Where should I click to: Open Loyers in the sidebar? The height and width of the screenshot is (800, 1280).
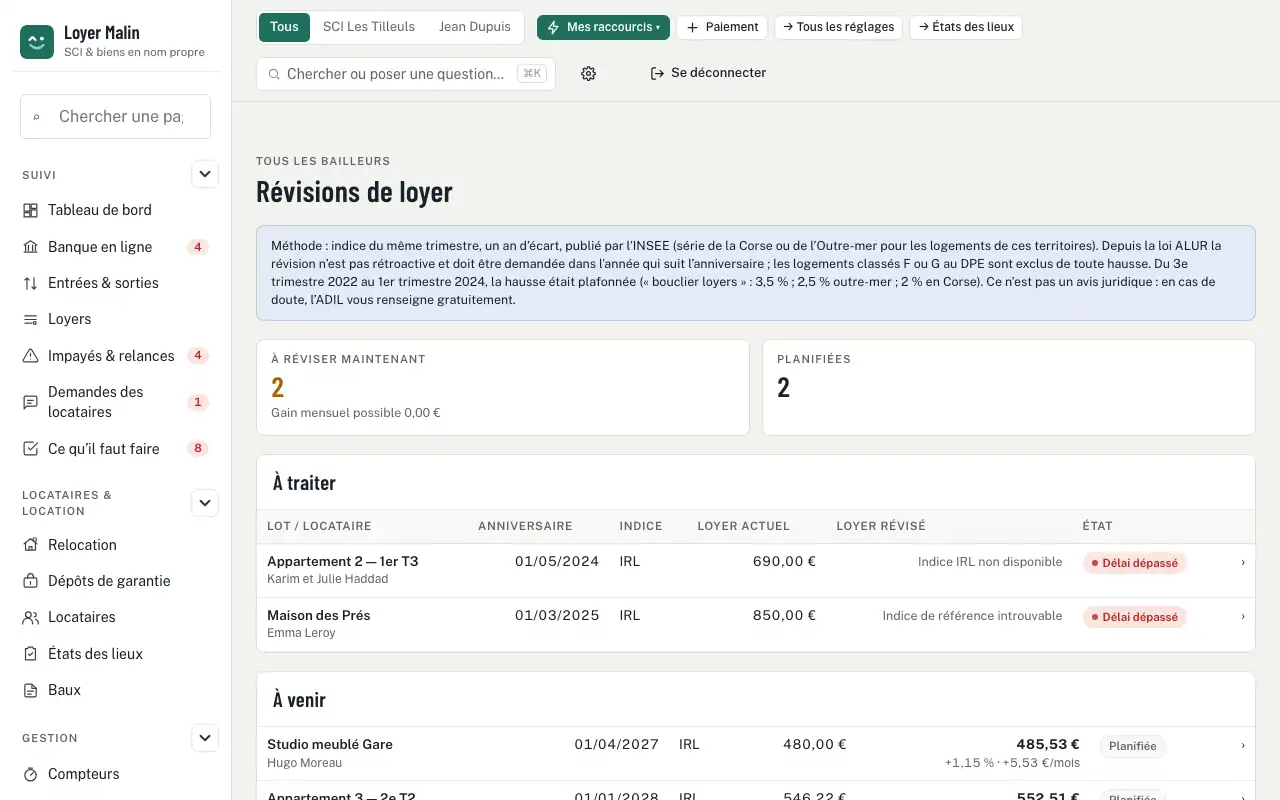pos(115,319)
